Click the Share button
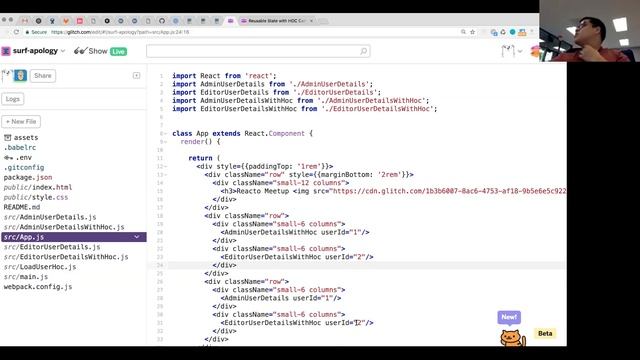The image size is (640, 360). [43, 76]
